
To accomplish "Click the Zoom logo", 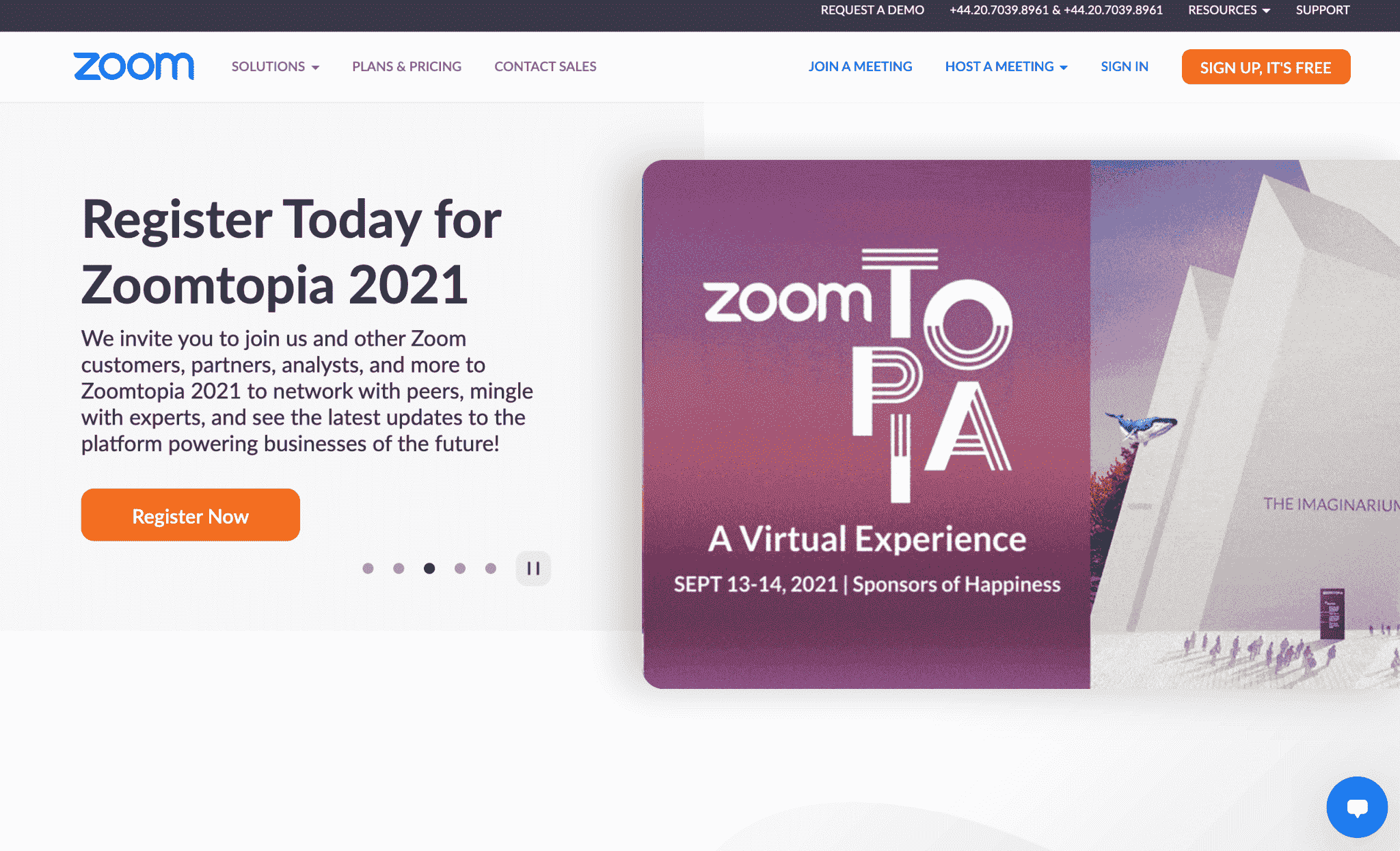I will click(x=134, y=66).
